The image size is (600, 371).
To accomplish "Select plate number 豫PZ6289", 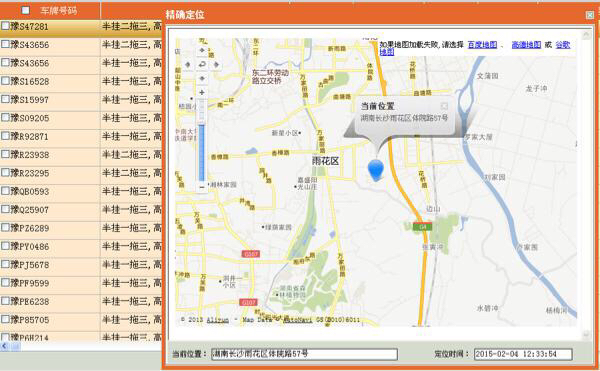I will [x=29, y=228].
